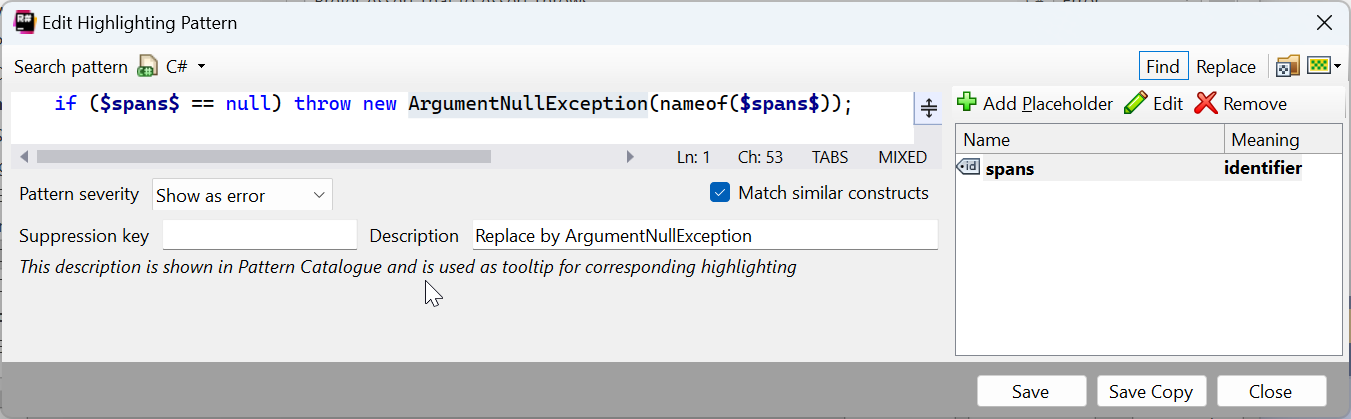Switch to Find mode
Image resolution: width=1351 pixels, height=419 pixels.
(1163, 66)
